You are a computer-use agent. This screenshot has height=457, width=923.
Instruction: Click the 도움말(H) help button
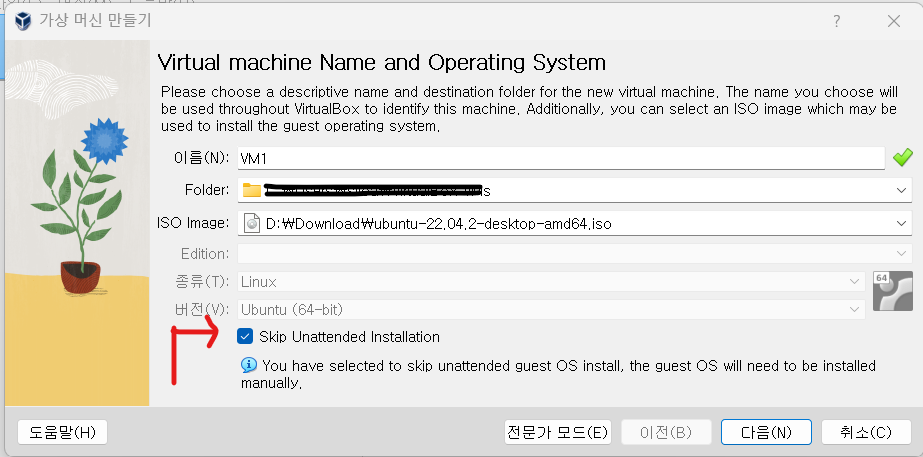pos(62,432)
